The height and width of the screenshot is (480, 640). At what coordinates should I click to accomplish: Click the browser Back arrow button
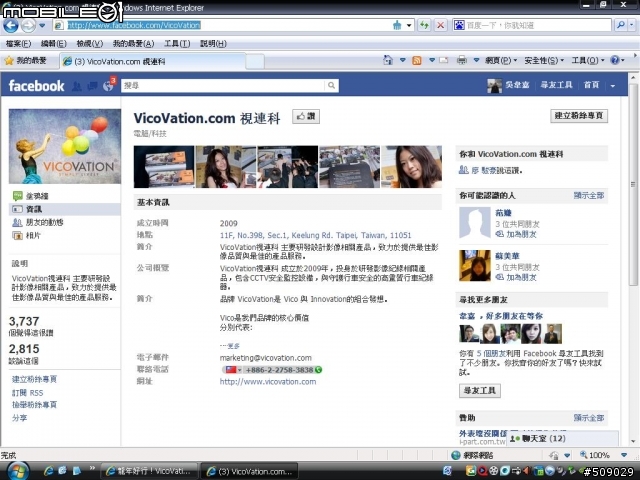(11, 26)
